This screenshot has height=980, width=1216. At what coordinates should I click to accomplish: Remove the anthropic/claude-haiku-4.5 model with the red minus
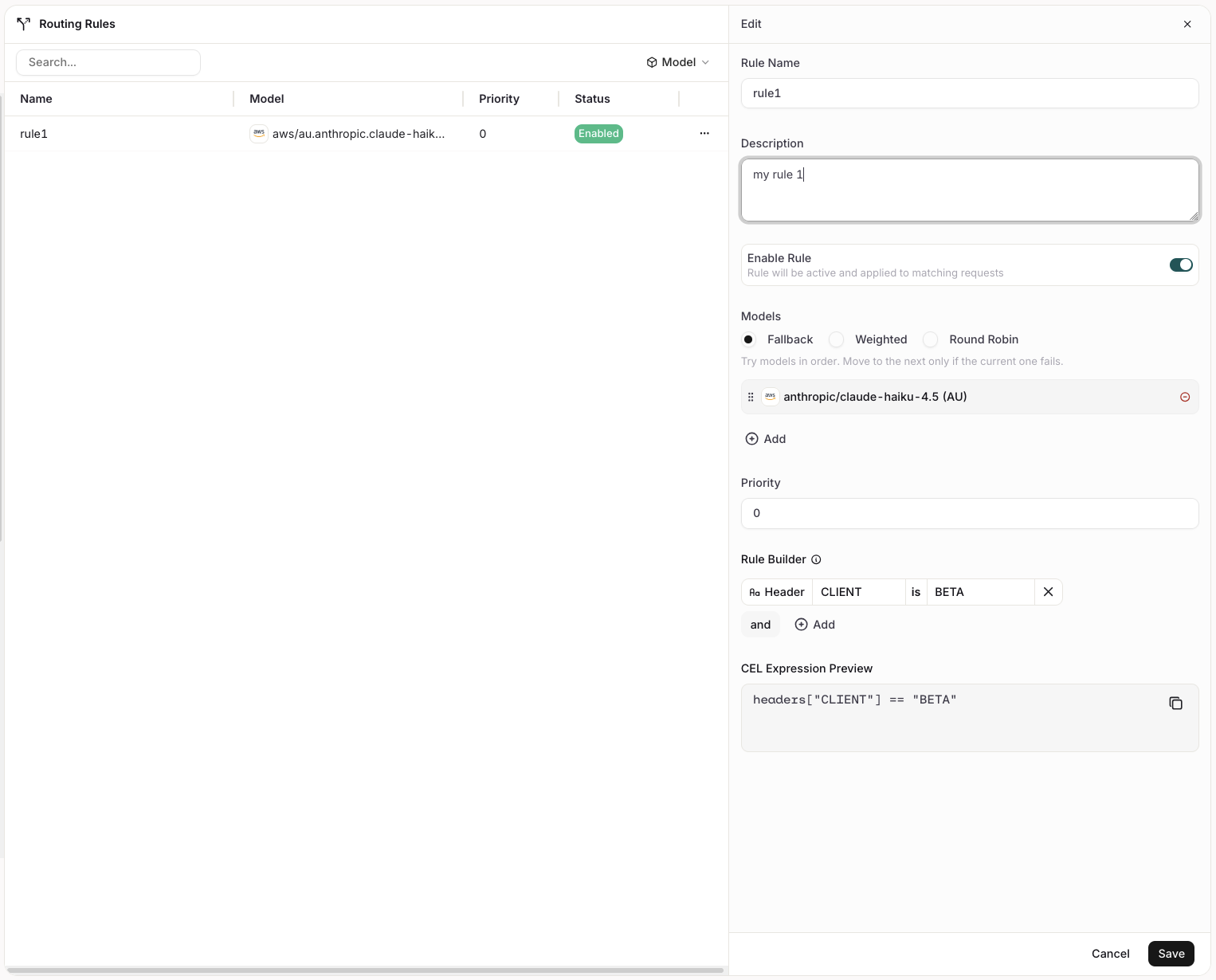coord(1185,397)
